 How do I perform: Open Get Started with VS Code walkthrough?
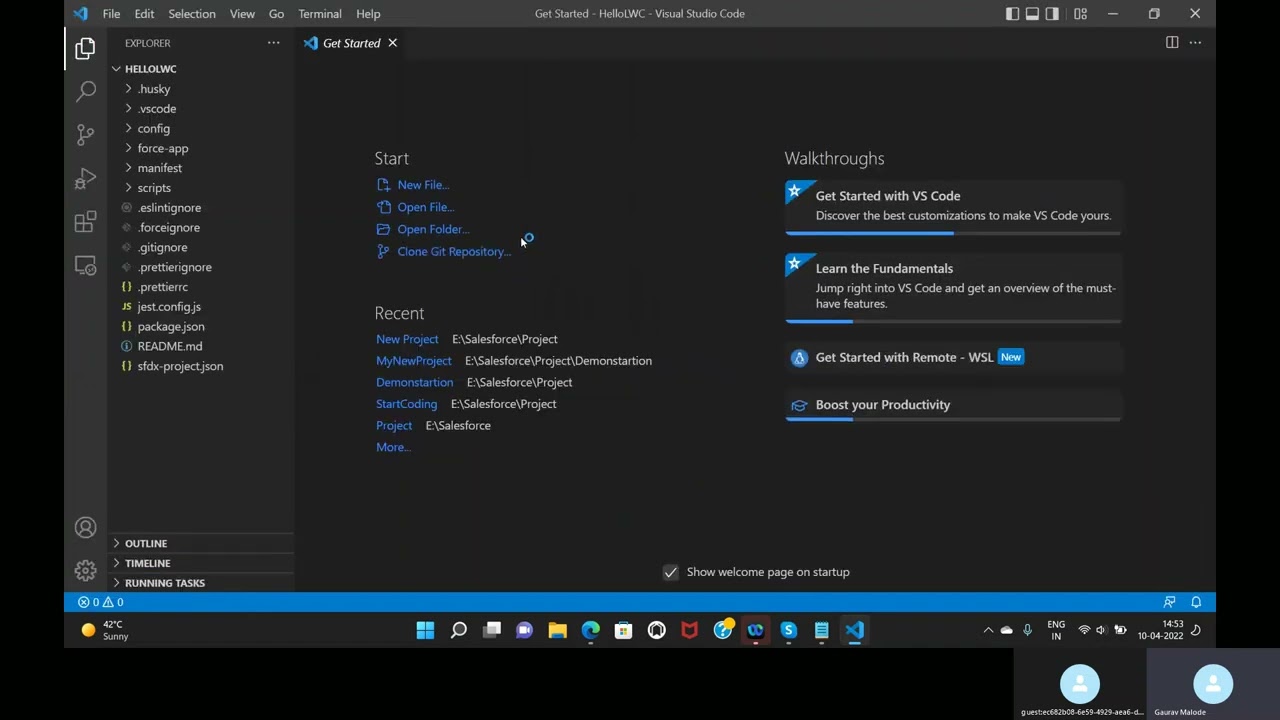(953, 206)
